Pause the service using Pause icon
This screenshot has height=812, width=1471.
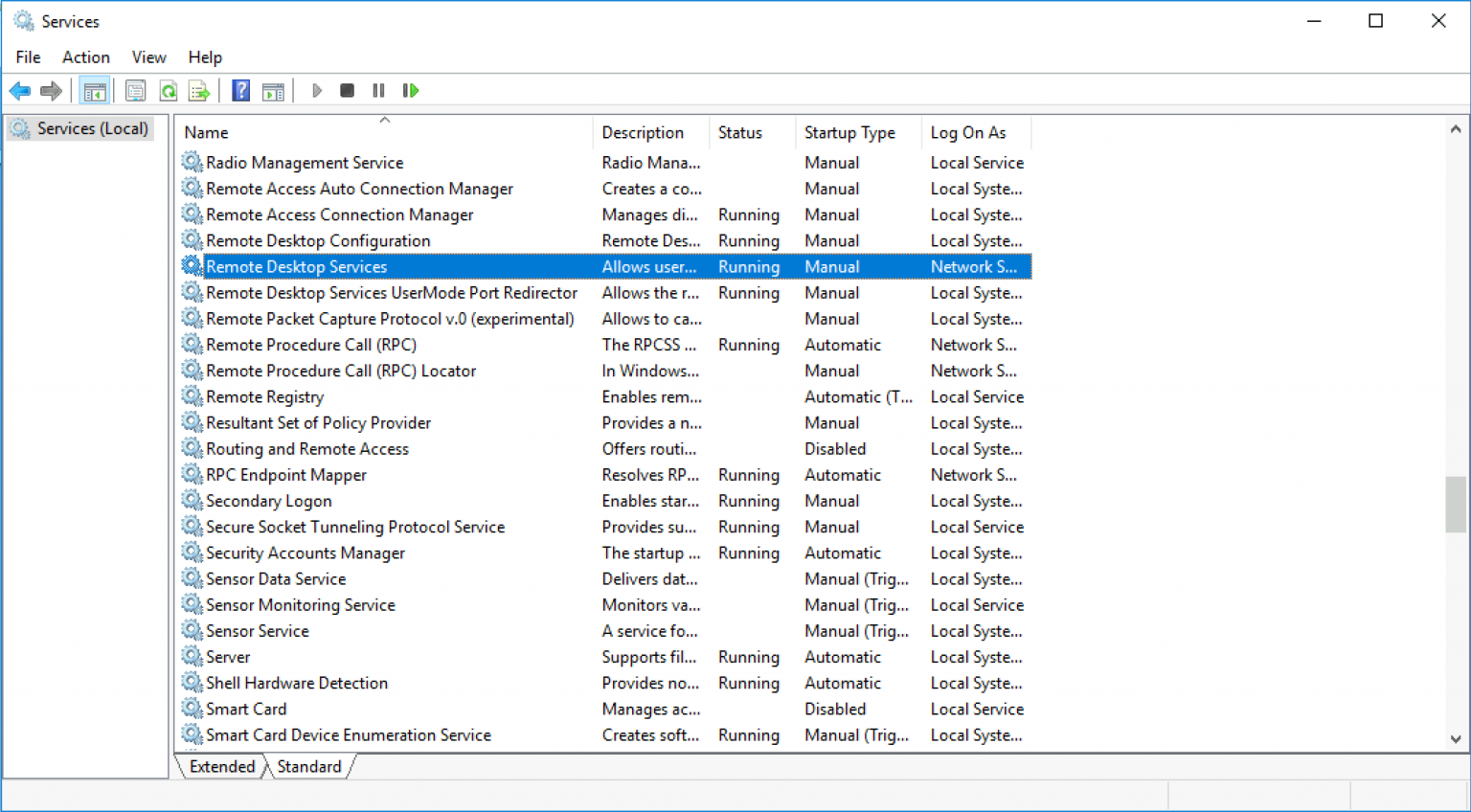(378, 91)
